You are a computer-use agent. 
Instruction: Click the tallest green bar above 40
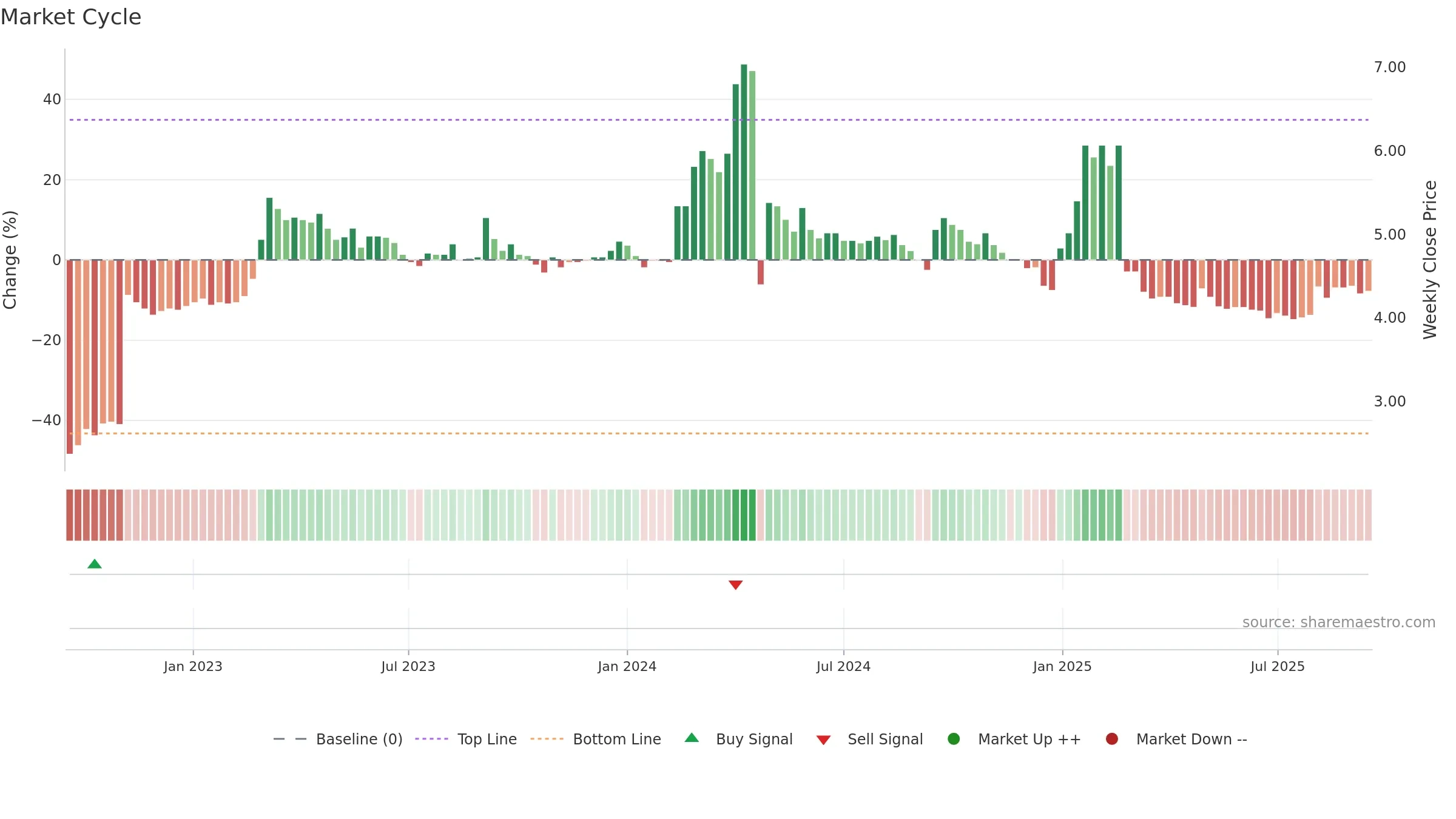click(x=744, y=162)
